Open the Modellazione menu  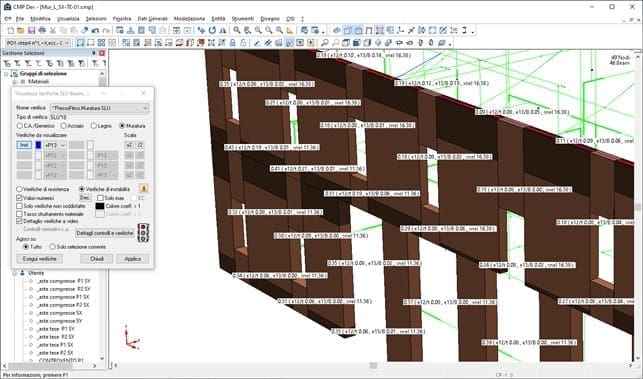pyautogui.click(x=189, y=19)
